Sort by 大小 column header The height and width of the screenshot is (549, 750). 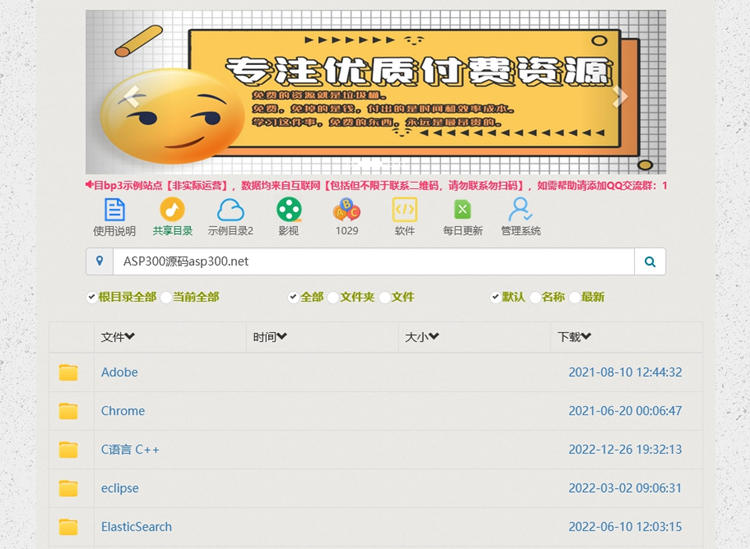click(422, 337)
